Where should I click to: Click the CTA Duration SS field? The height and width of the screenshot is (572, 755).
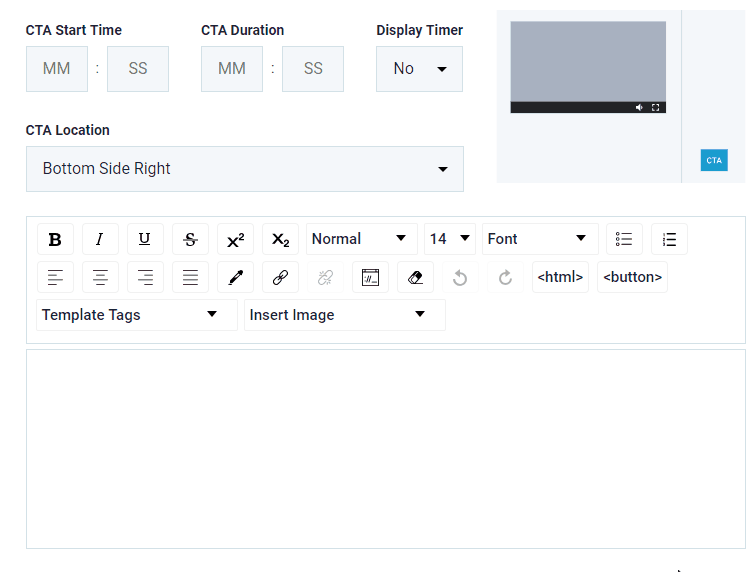pyautogui.click(x=313, y=69)
